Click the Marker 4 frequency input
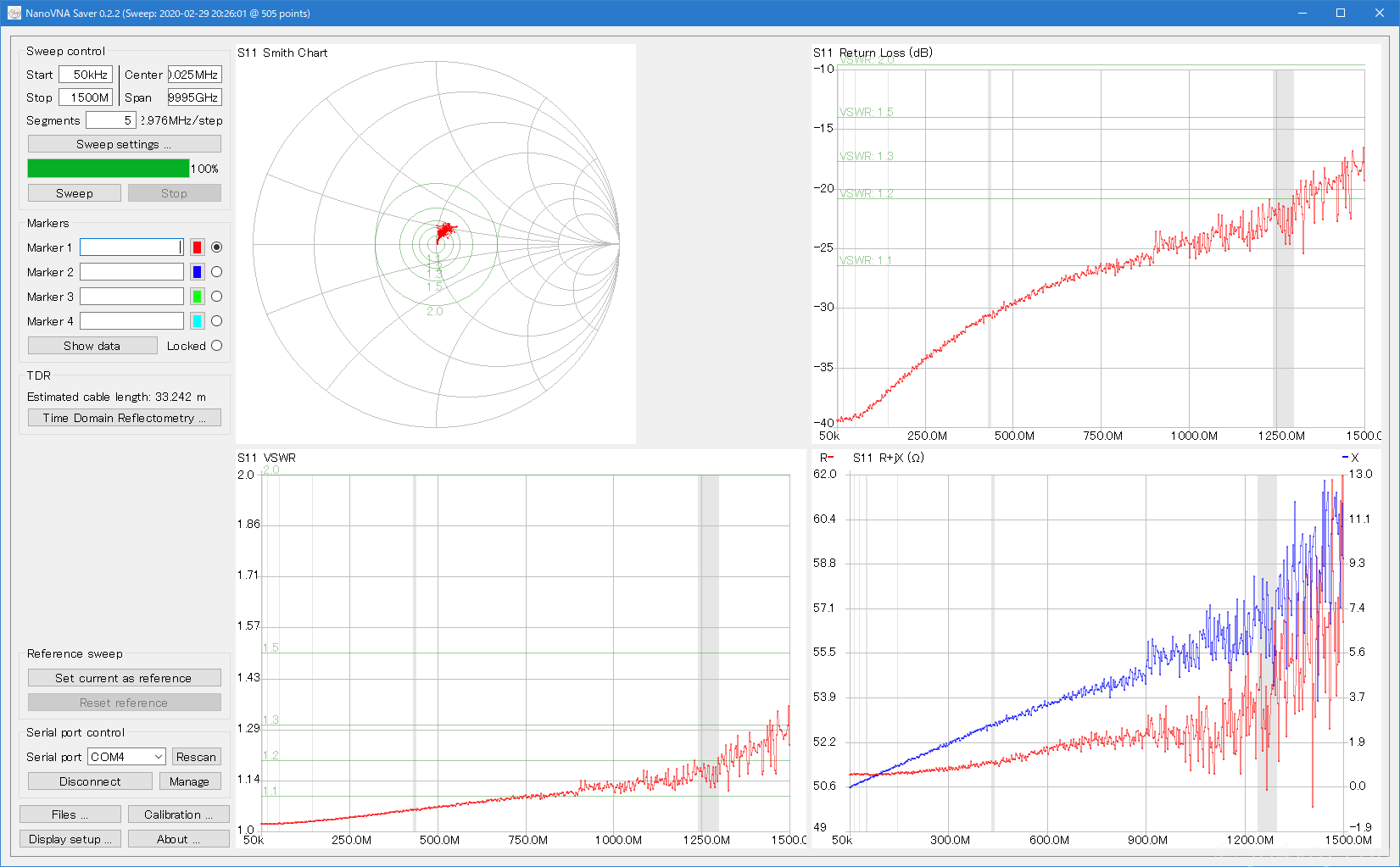 pyautogui.click(x=131, y=321)
